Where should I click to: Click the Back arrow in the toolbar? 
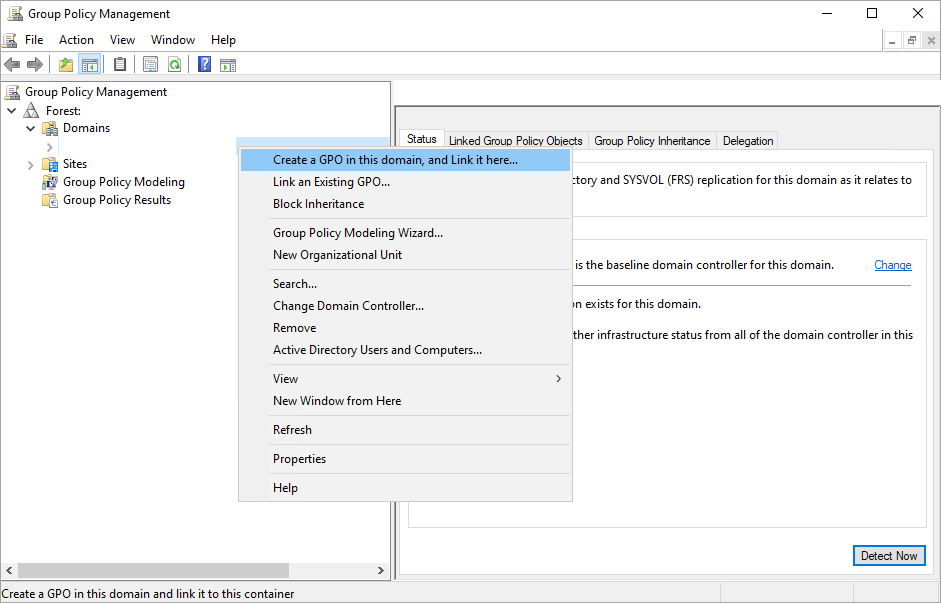coord(12,64)
